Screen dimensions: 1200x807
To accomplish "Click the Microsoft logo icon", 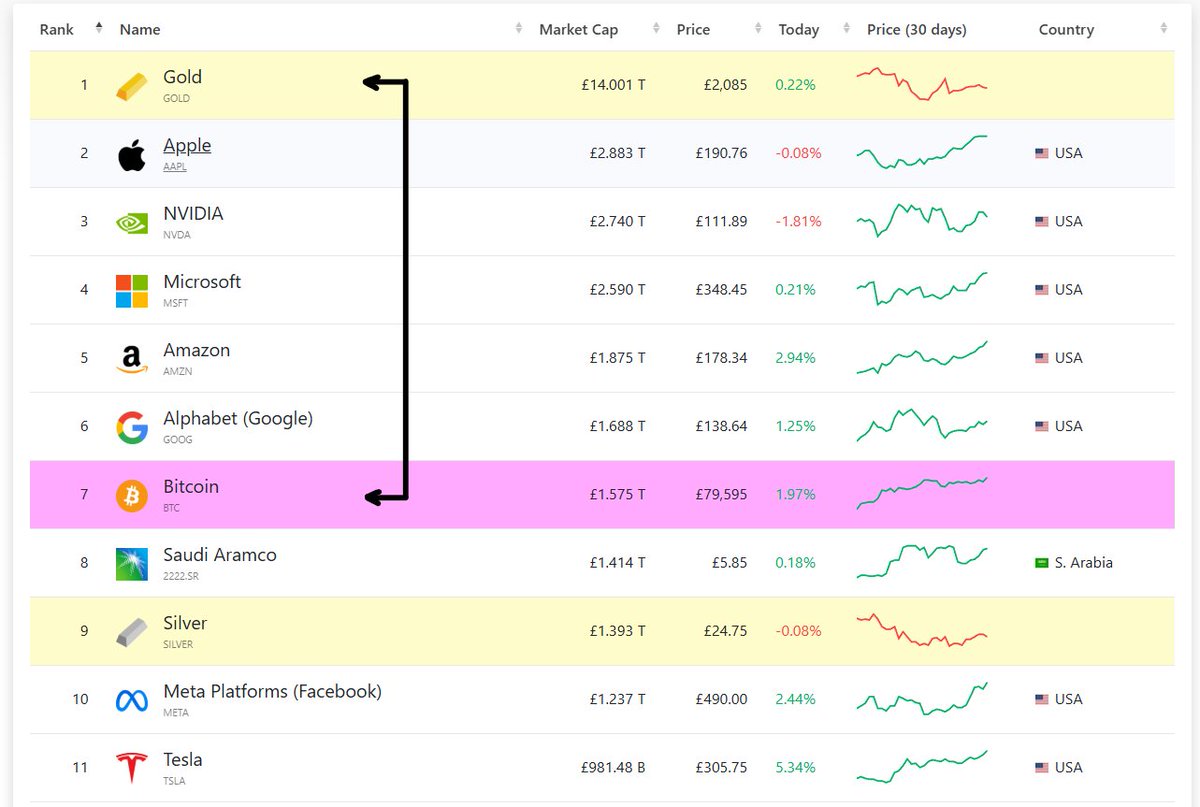I will tap(132, 291).
